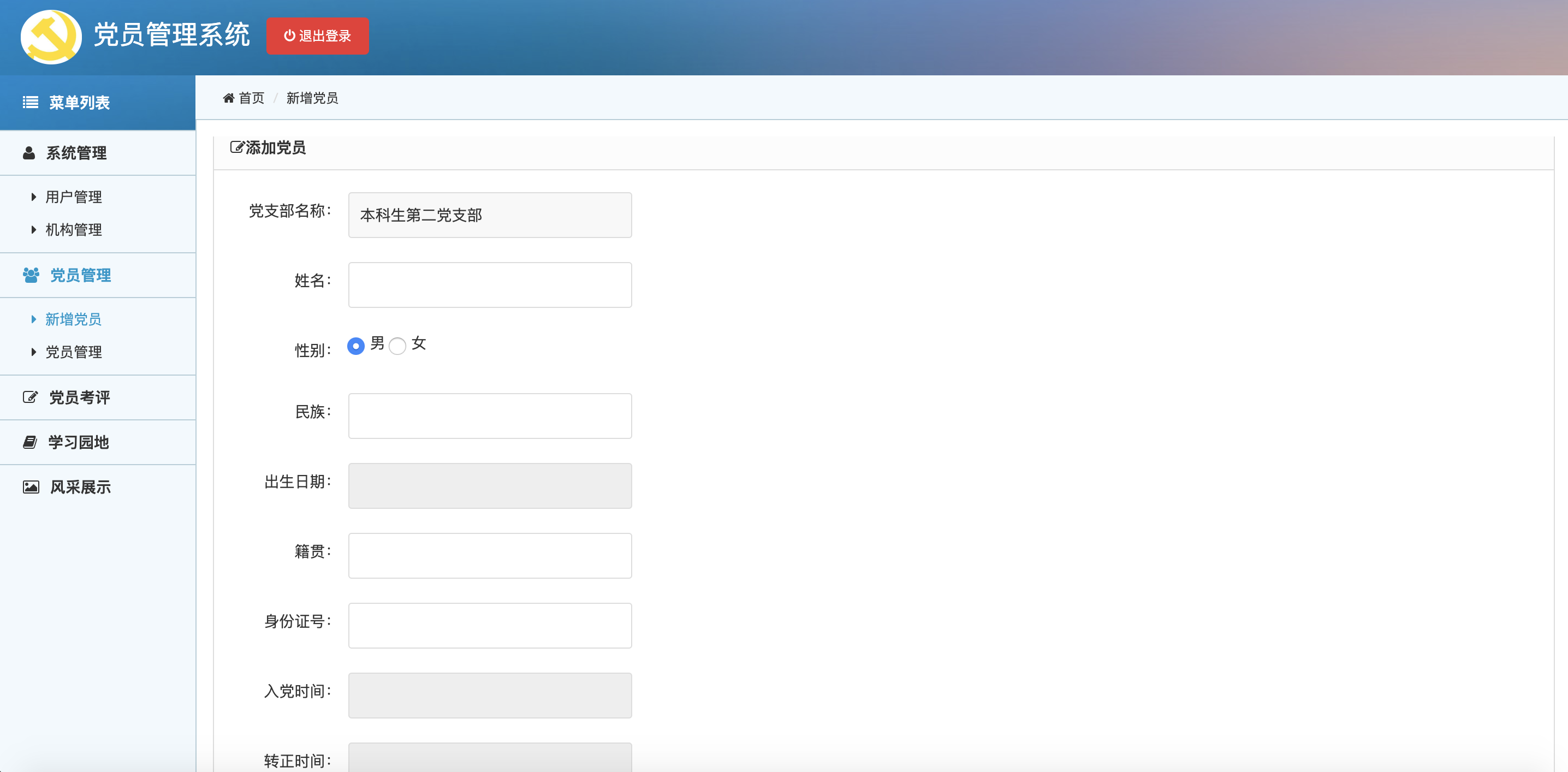
Task: Click the 民族 input field
Action: pyautogui.click(x=490, y=416)
